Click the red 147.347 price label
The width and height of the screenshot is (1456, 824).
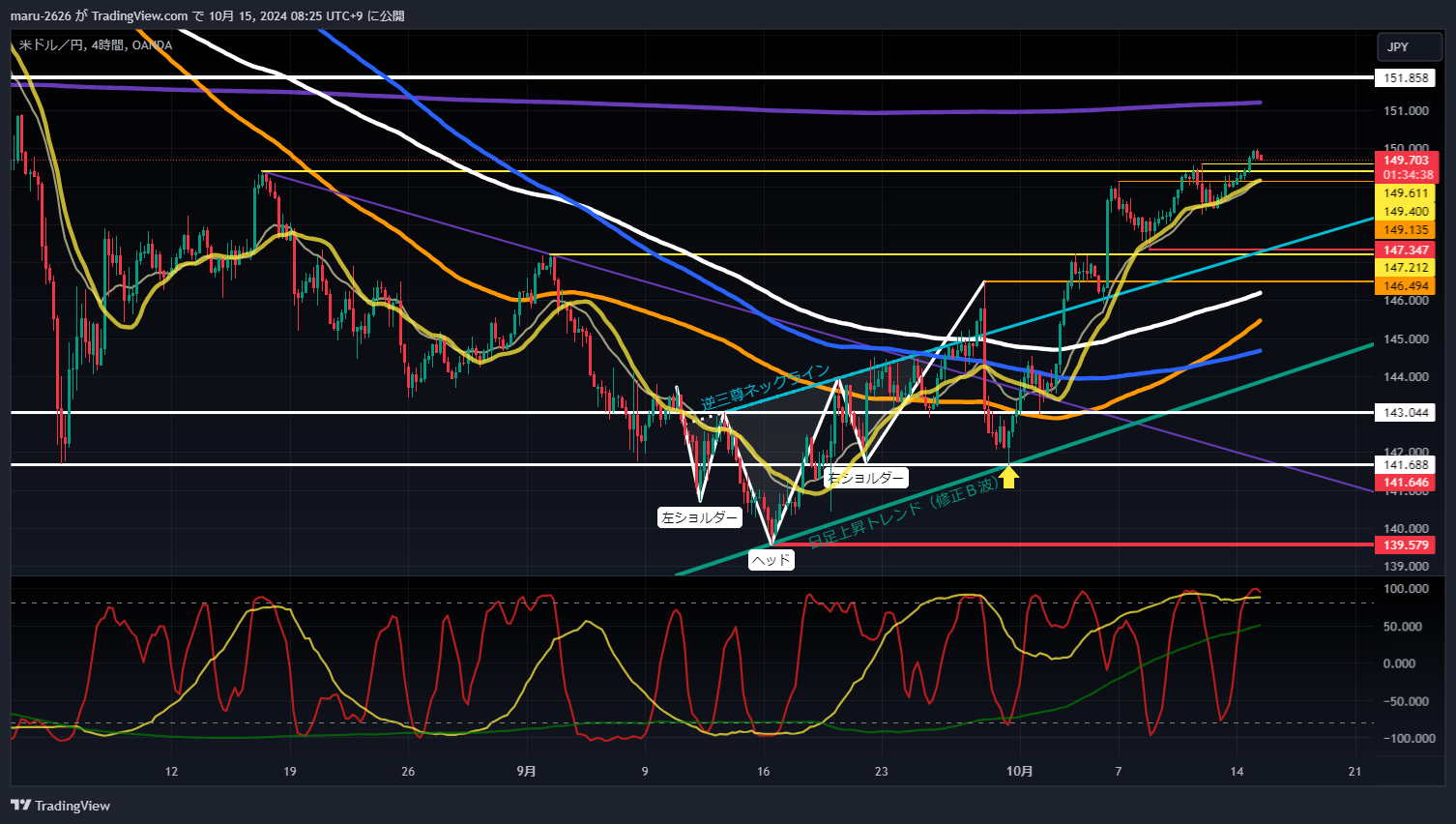[x=1406, y=250]
